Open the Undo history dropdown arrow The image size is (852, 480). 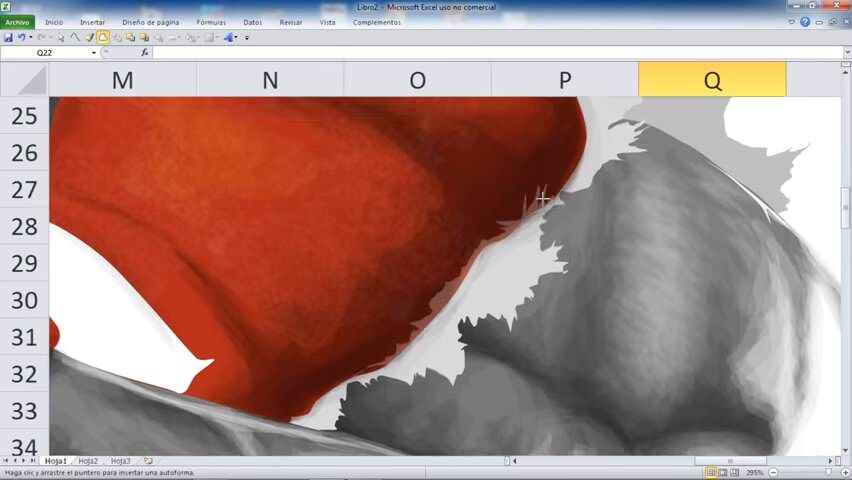tap(30, 38)
